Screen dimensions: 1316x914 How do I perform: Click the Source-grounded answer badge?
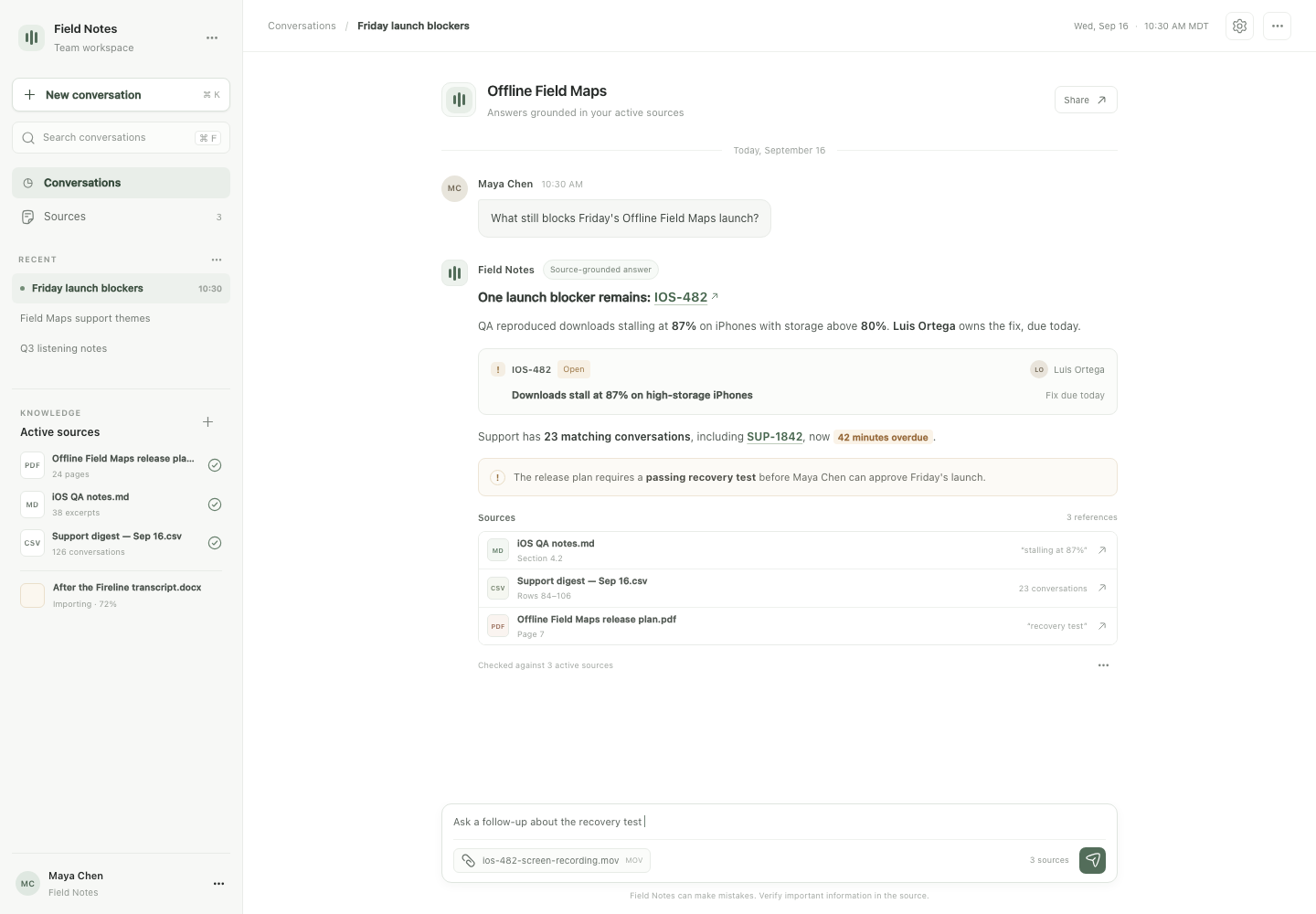point(600,270)
